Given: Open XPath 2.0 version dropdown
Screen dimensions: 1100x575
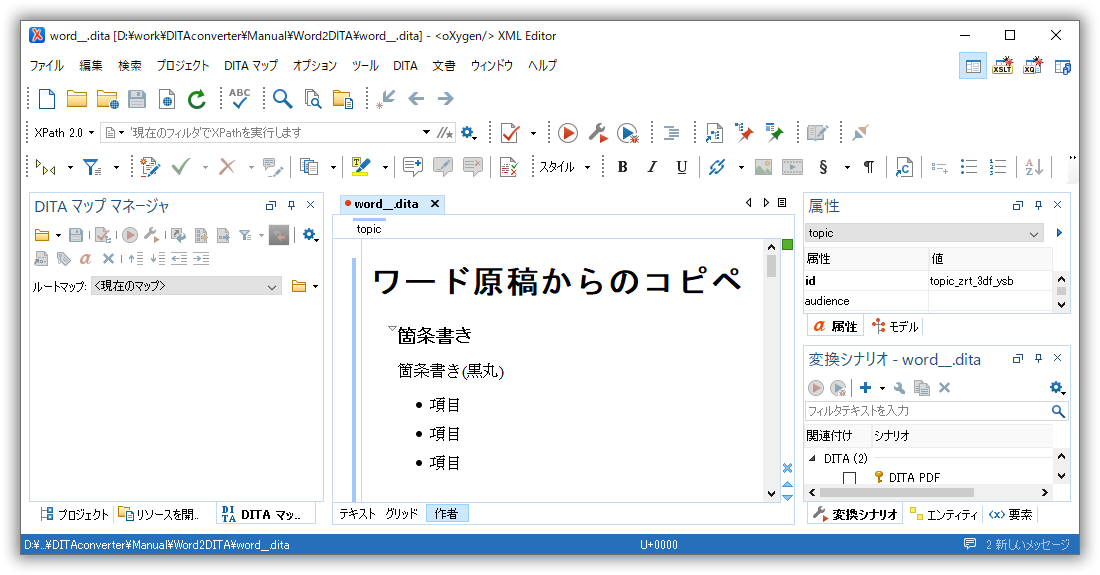Looking at the screenshot, I should point(65,133).
